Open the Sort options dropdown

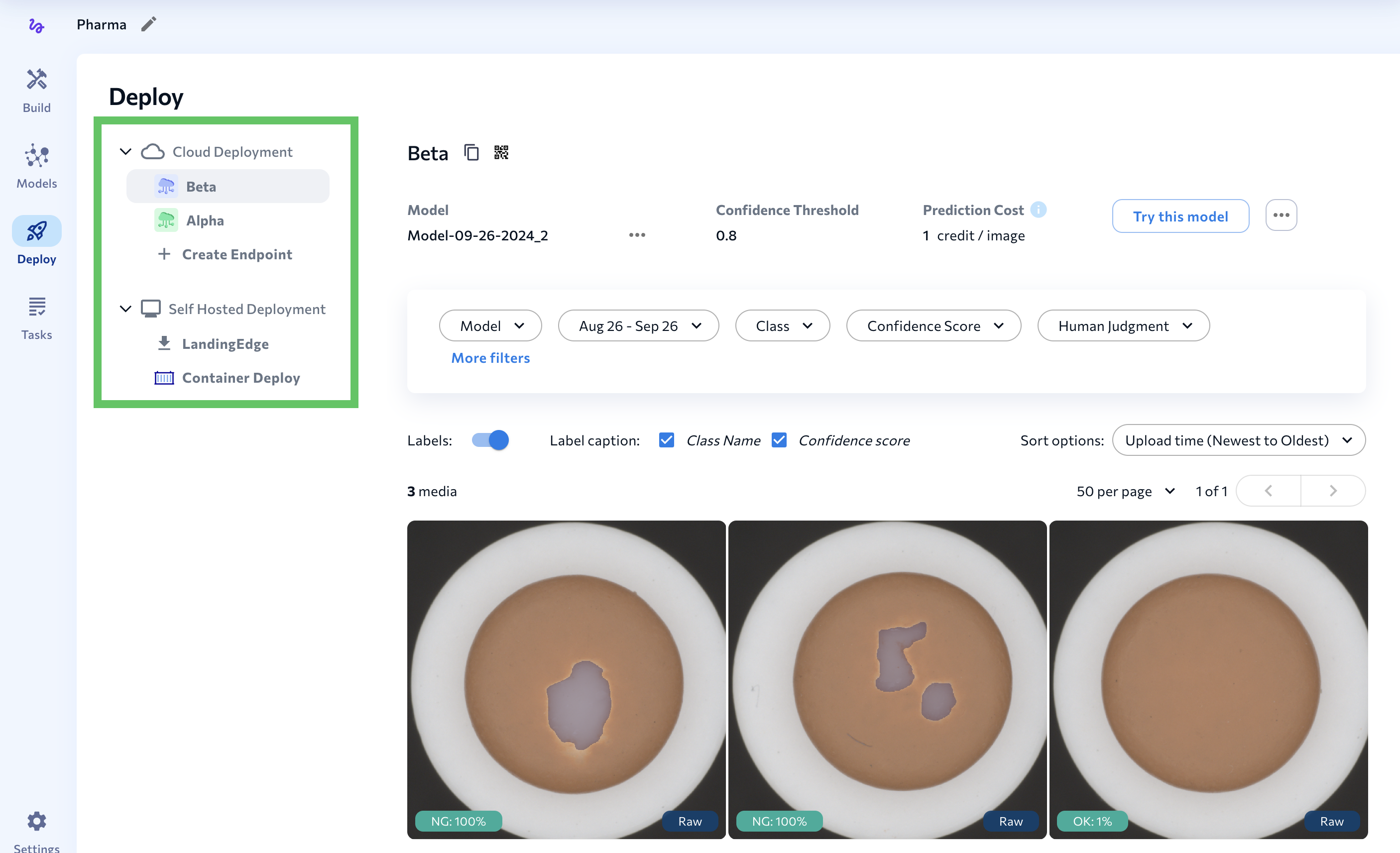coord(1238,440)
